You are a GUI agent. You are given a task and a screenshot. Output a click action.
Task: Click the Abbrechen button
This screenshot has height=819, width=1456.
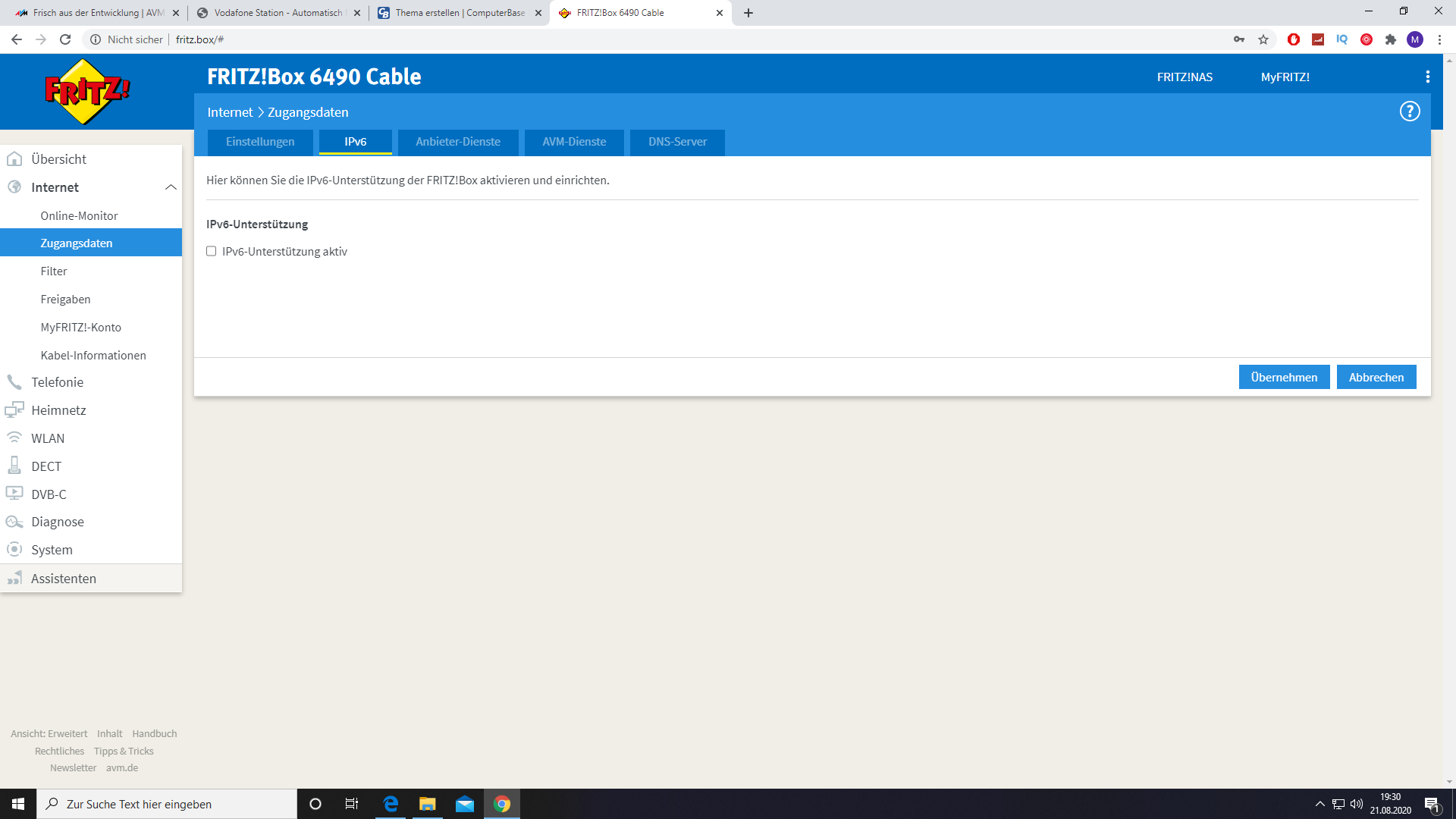(x=1376, y=377)
